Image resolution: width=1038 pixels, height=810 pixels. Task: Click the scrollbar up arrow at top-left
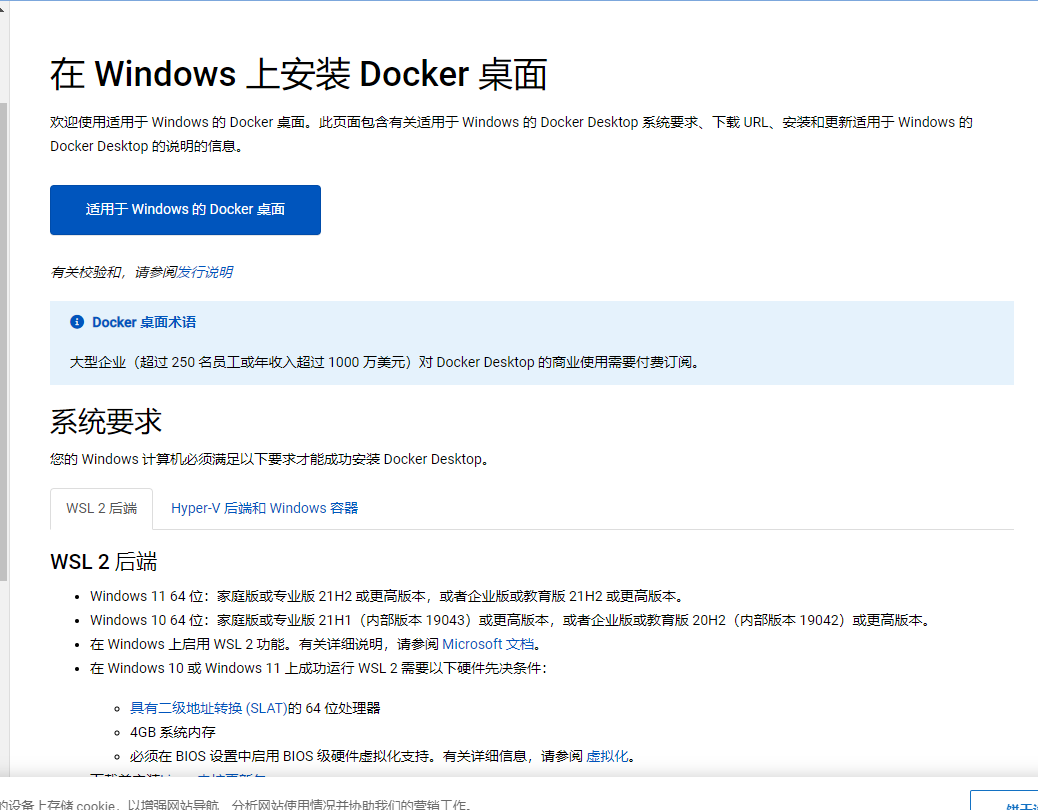click(4, 8)
